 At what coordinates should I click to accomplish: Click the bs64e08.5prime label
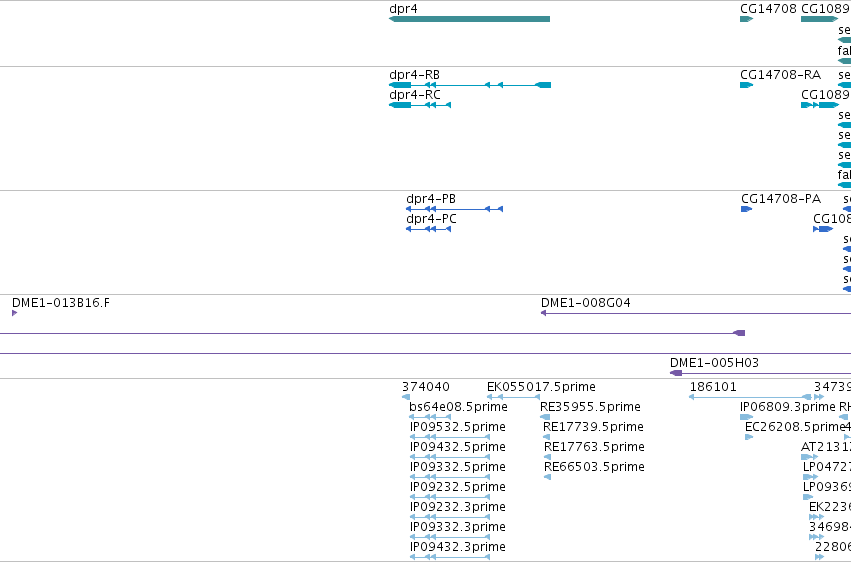[x=458, y=407]
